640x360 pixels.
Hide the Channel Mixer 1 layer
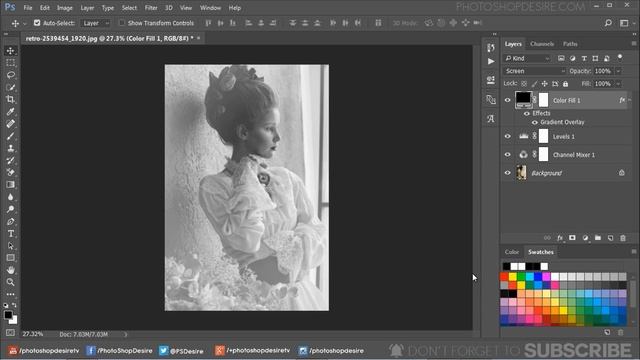[508, 155]
